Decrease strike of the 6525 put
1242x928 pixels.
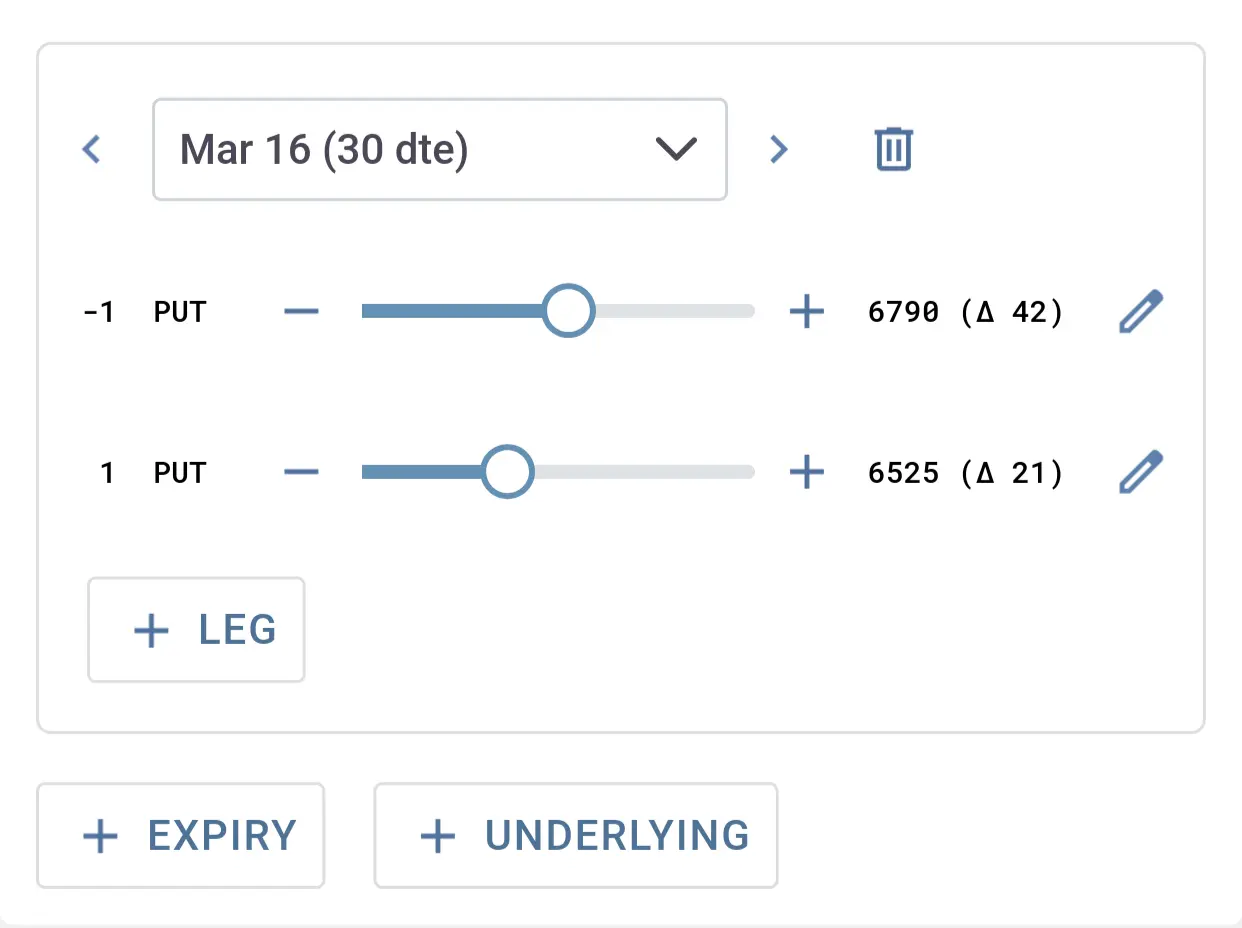(301, 472)
